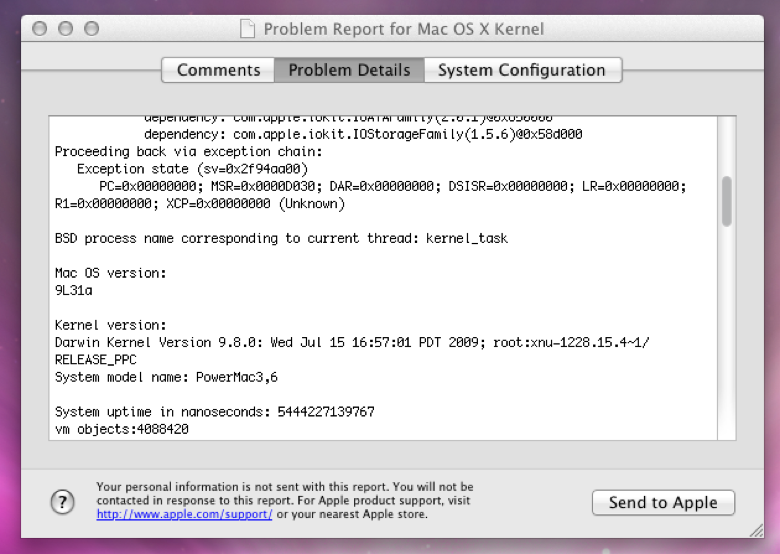Image resolution: width=780 pixels, height=554 pixels.
Task: Click the Send to Apple button
Action: point(663,502)
